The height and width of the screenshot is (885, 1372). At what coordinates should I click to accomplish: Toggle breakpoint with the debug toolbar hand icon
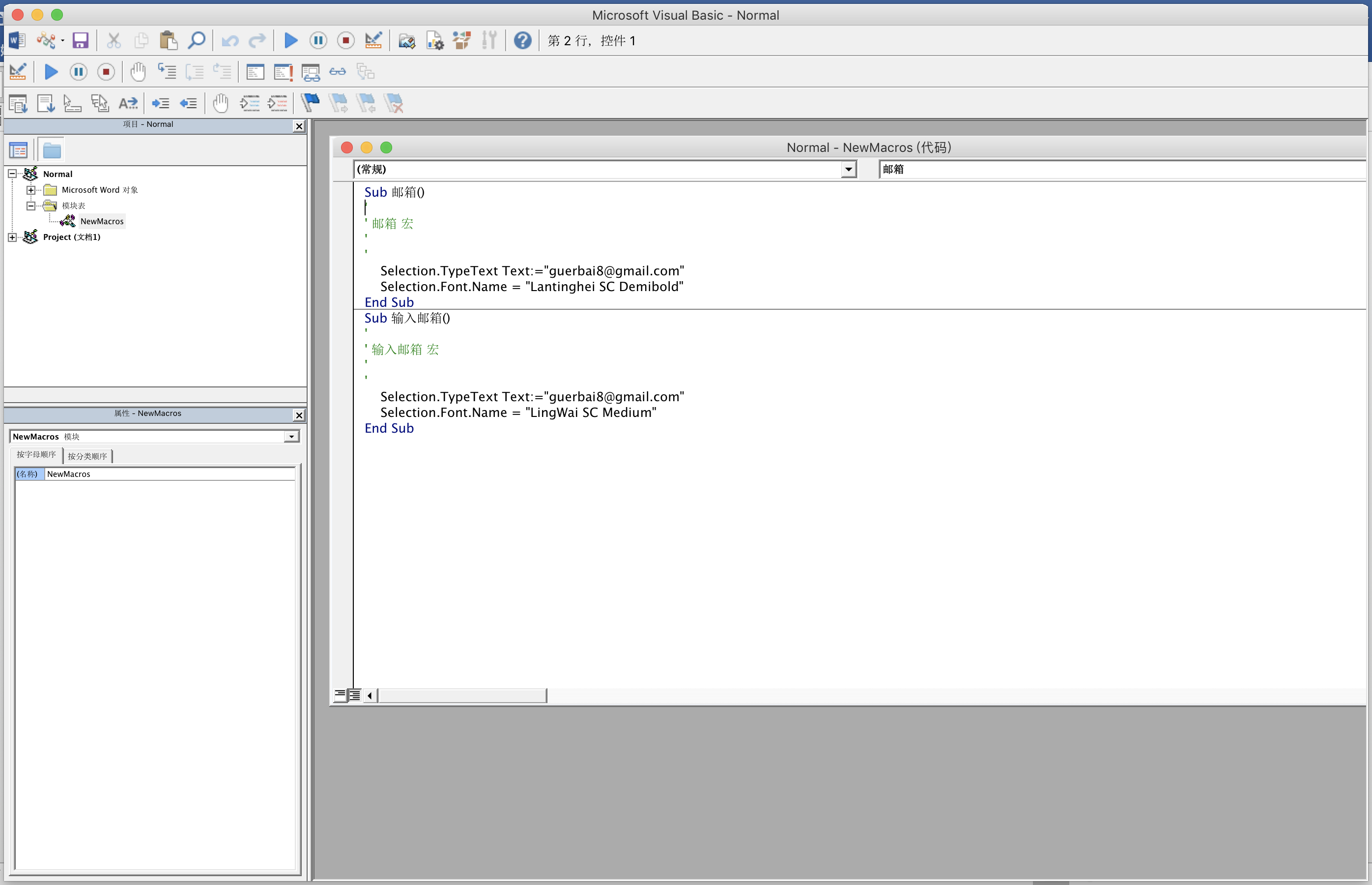tap(138, 72)
